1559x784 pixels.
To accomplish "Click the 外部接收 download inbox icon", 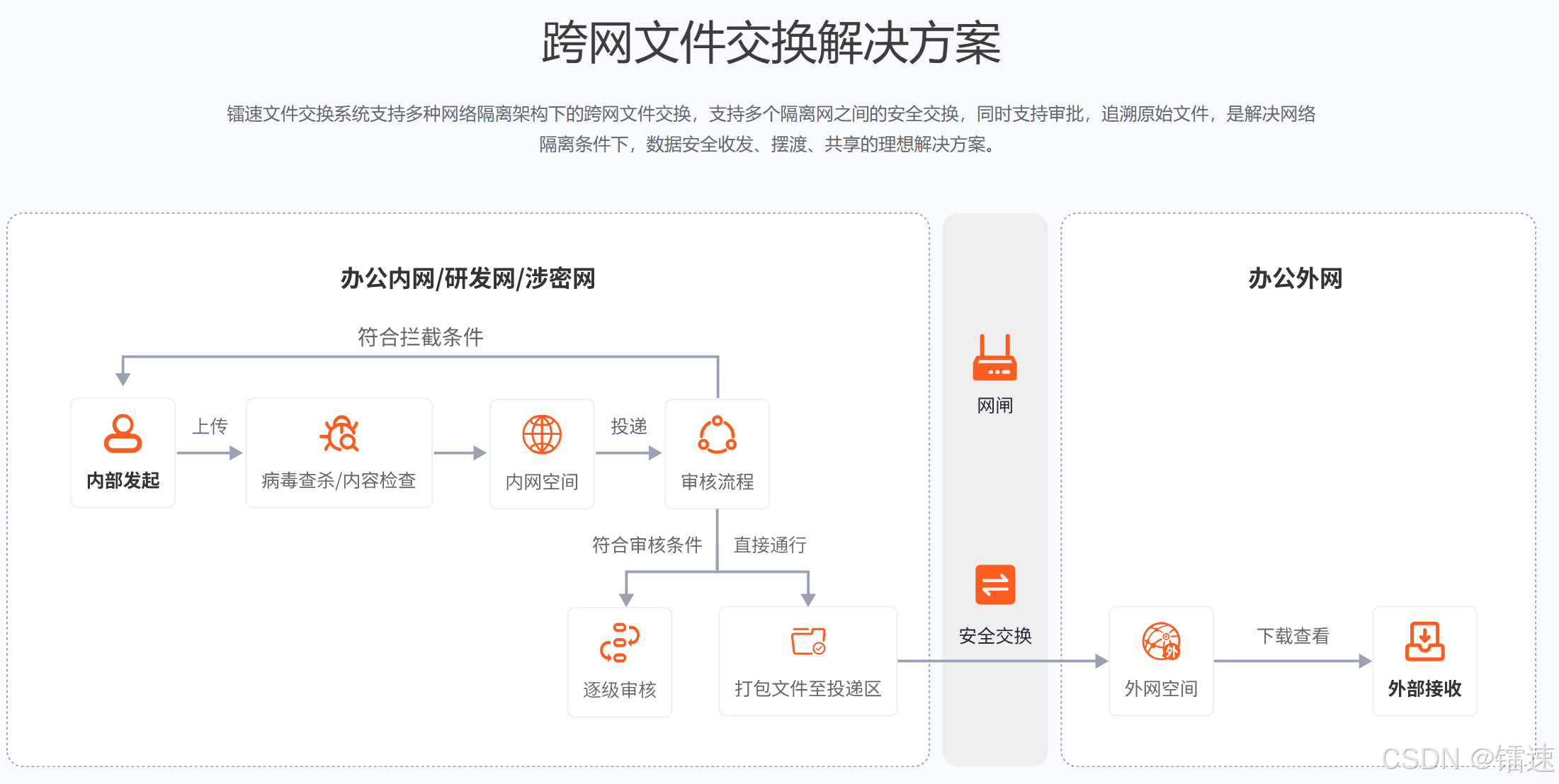I will [x=1424, y=641].
